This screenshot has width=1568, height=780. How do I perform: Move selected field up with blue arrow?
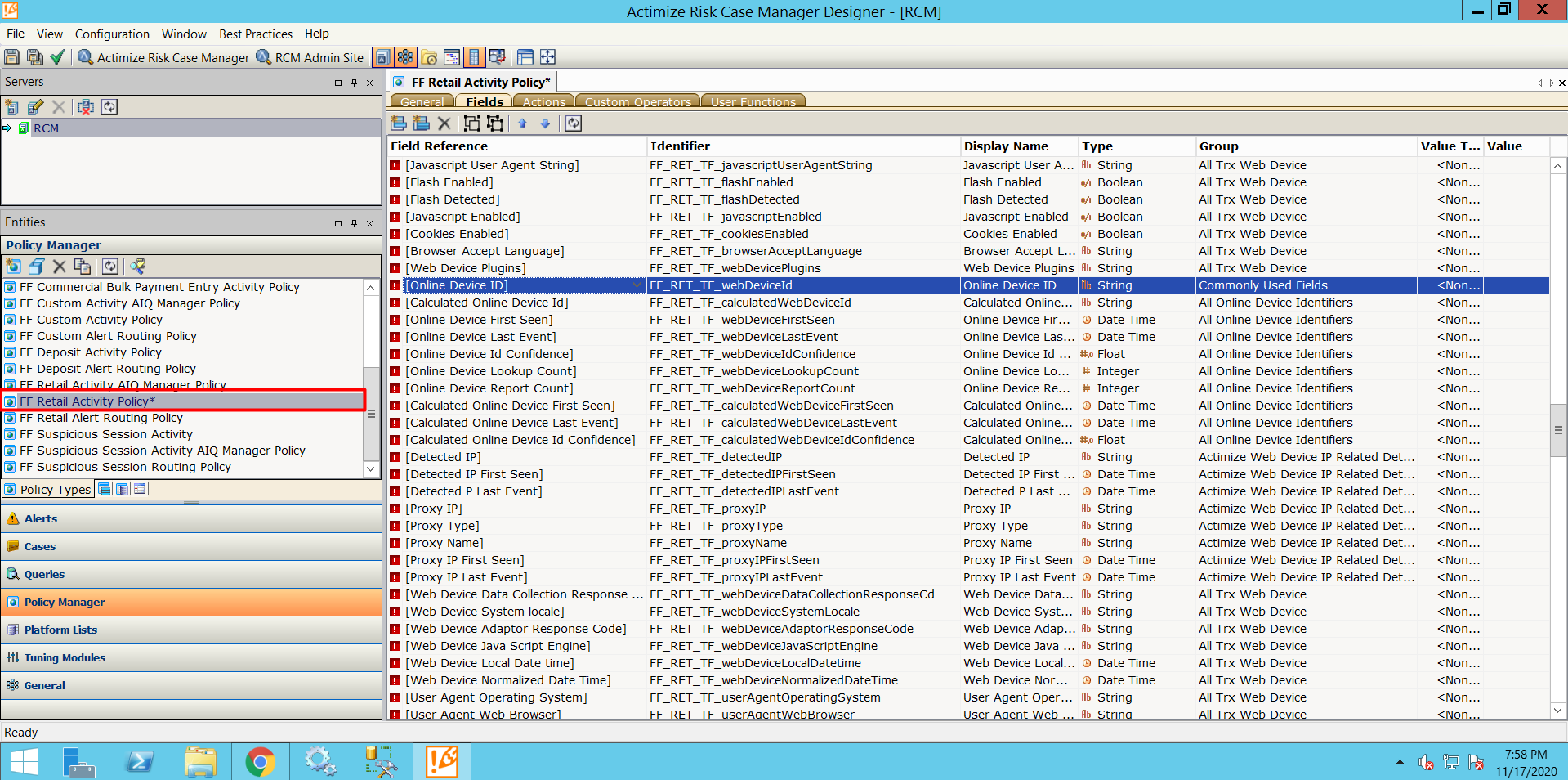[x=523, y=123]
